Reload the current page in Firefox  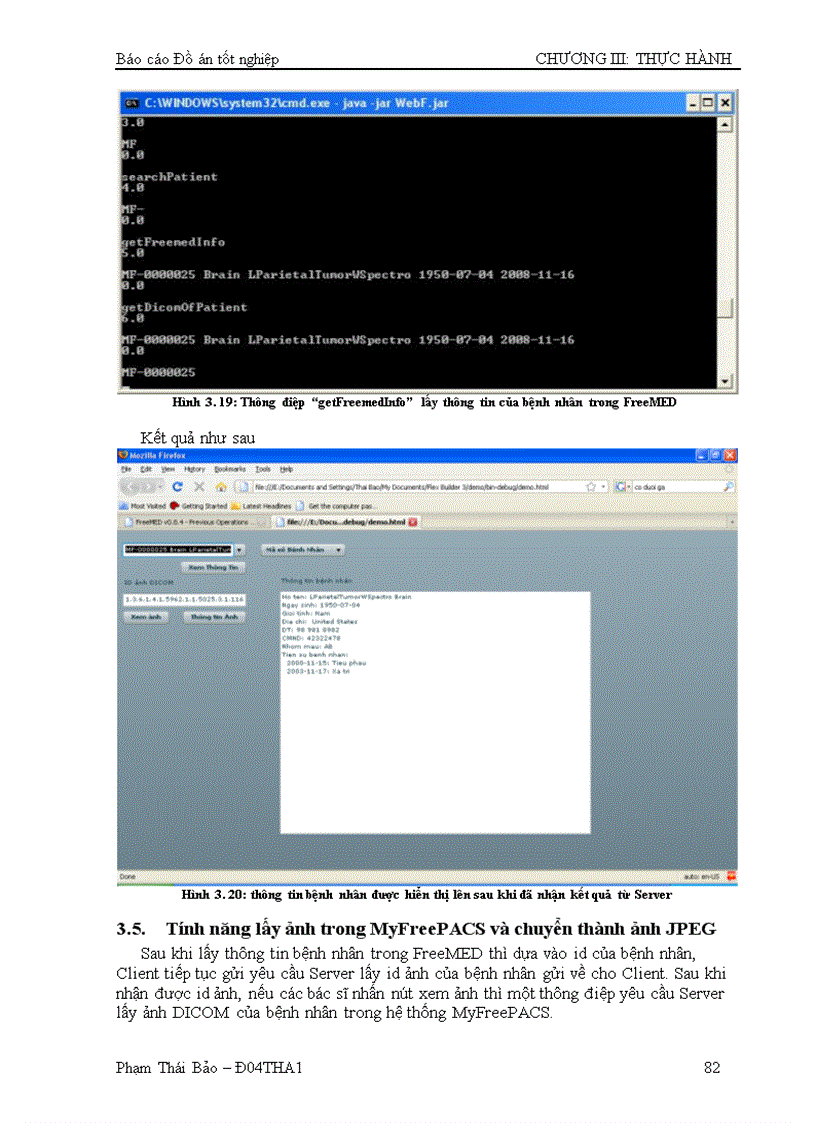pyautogui.click(x=177, y=485)
